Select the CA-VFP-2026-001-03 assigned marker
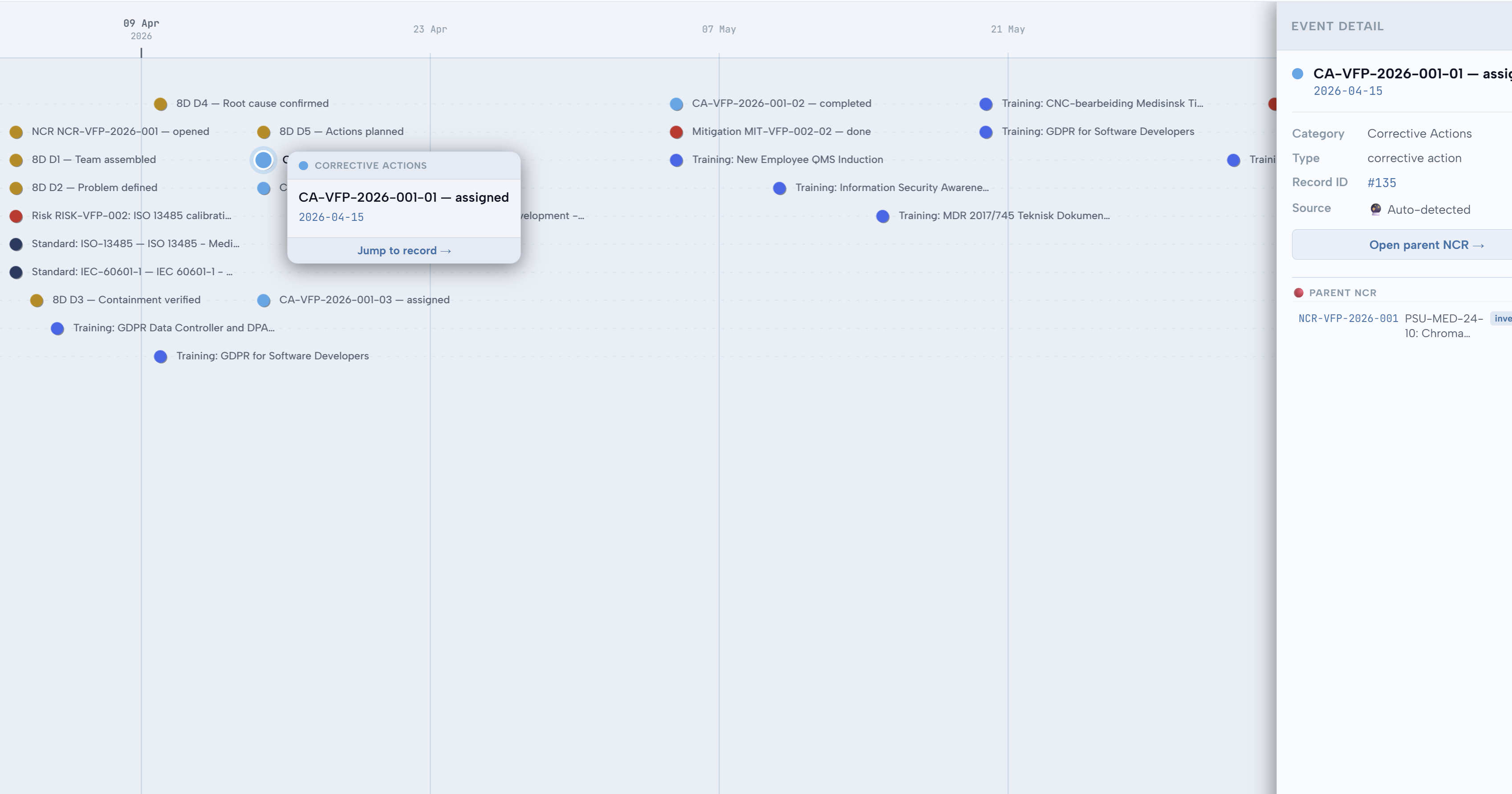Image resolution: width=1512 pixels, height=794 pixels. click(x=264, y=301)
